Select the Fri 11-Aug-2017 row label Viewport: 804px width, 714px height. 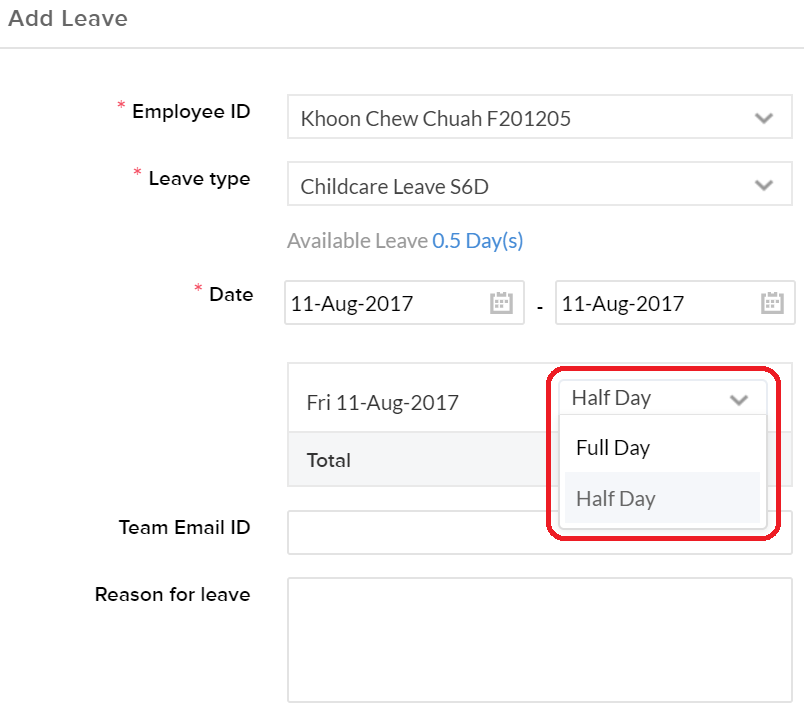pyautogui.click(x=382, y=402)
